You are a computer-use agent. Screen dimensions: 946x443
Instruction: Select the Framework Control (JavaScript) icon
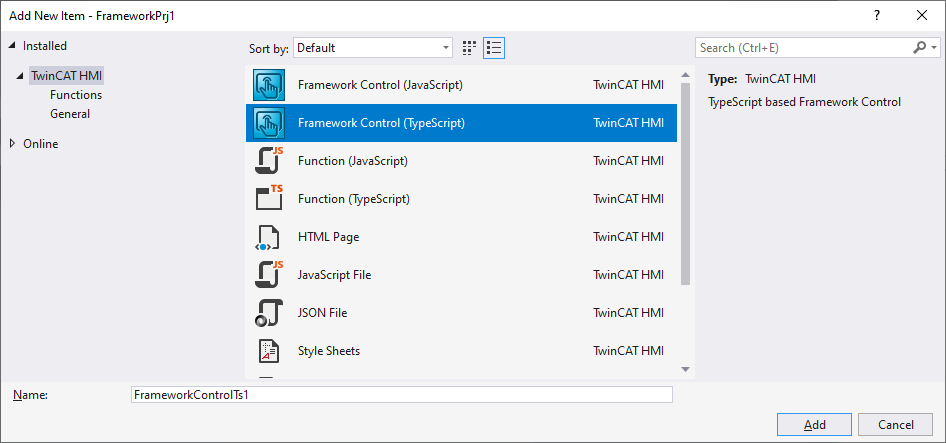[x=268, y=85]
